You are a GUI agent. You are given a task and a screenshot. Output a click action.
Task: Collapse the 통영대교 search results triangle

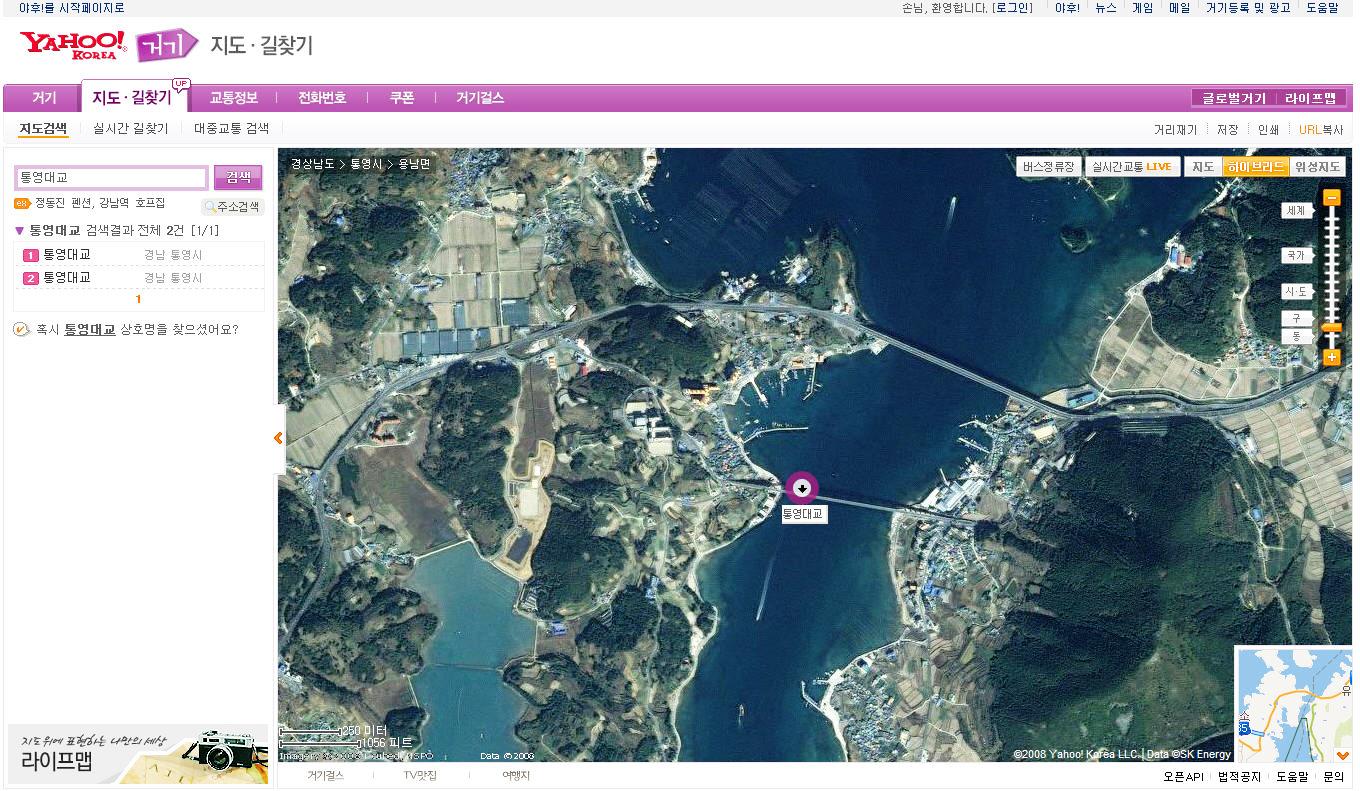20,231
